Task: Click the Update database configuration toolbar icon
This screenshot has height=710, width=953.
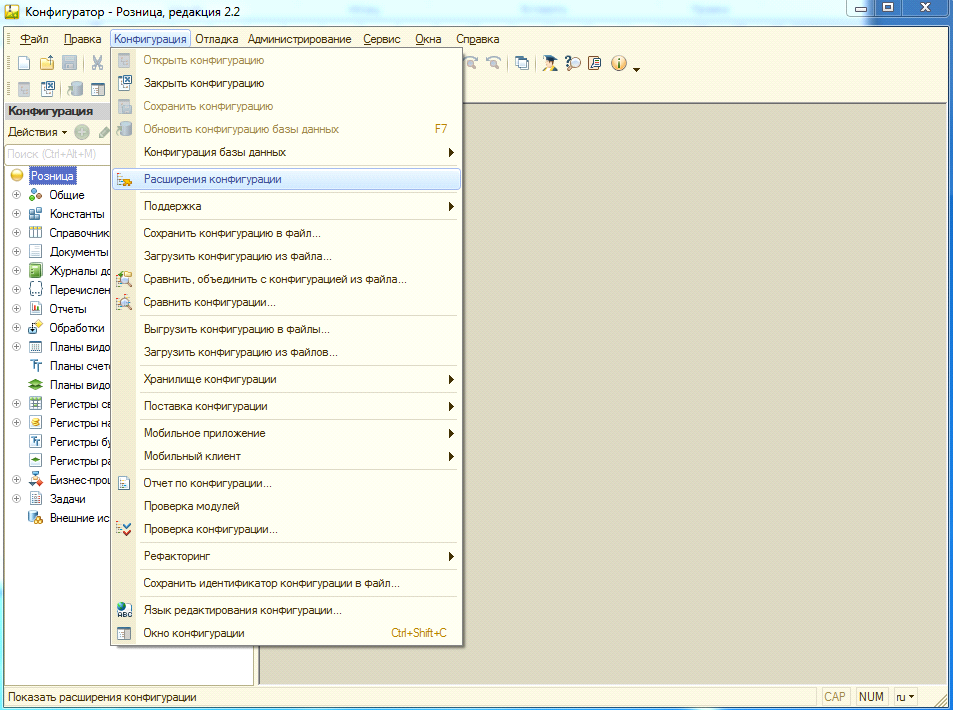Action: click(x=75, y=89)
